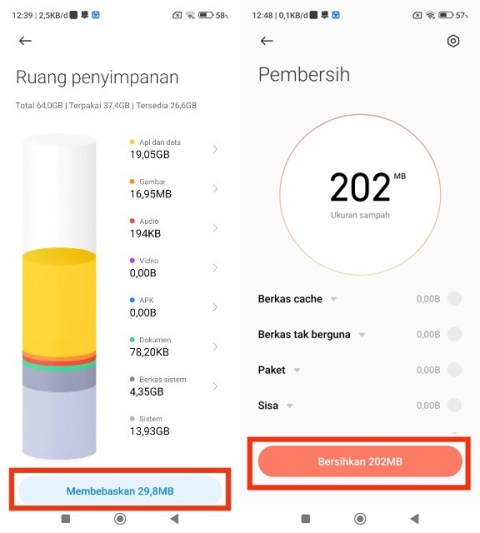Tap back triangle in right navigation bar
The height and width of the screenshot is (533, 480).
point(414,519)
